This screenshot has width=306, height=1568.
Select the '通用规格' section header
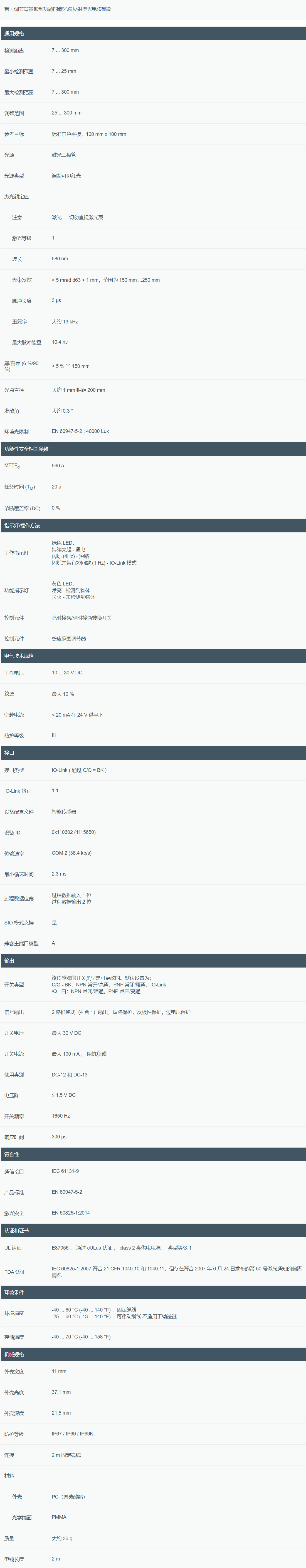click(153, 33)
